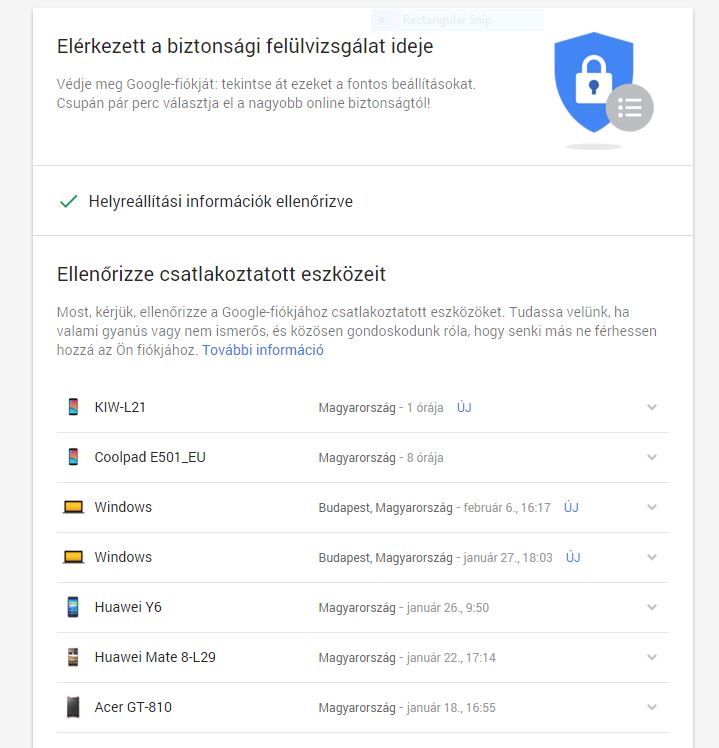Click the January 27 Windows laptop icon
This screenshot has height=748, width=719.
tap(73, 557)
